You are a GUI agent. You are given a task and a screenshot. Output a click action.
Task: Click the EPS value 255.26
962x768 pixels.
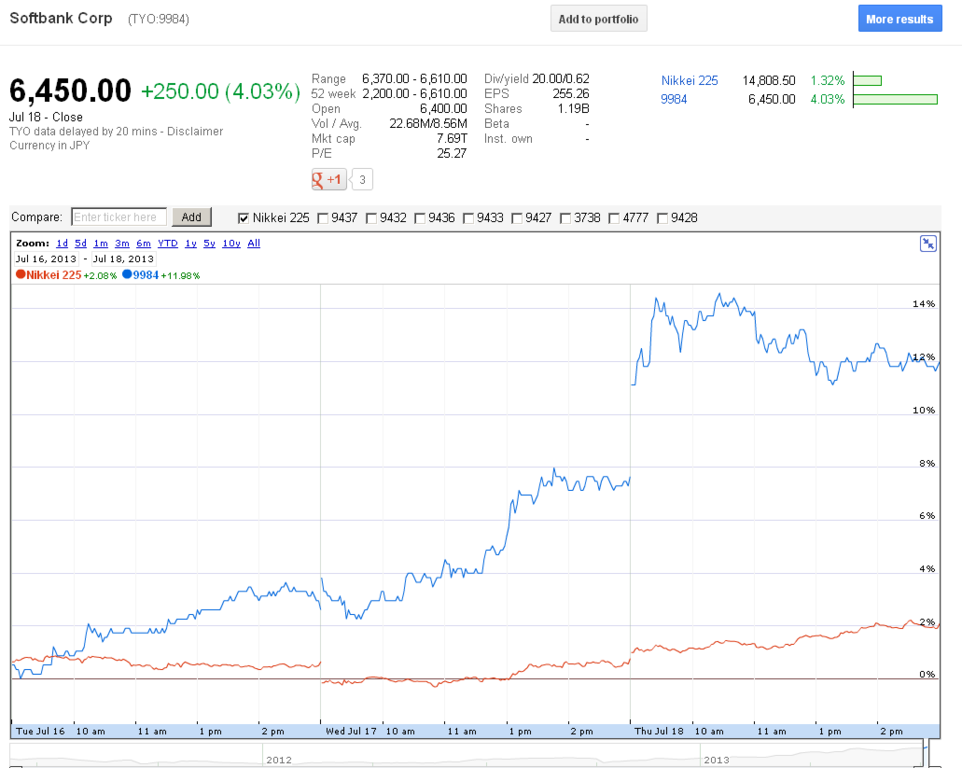571,93
